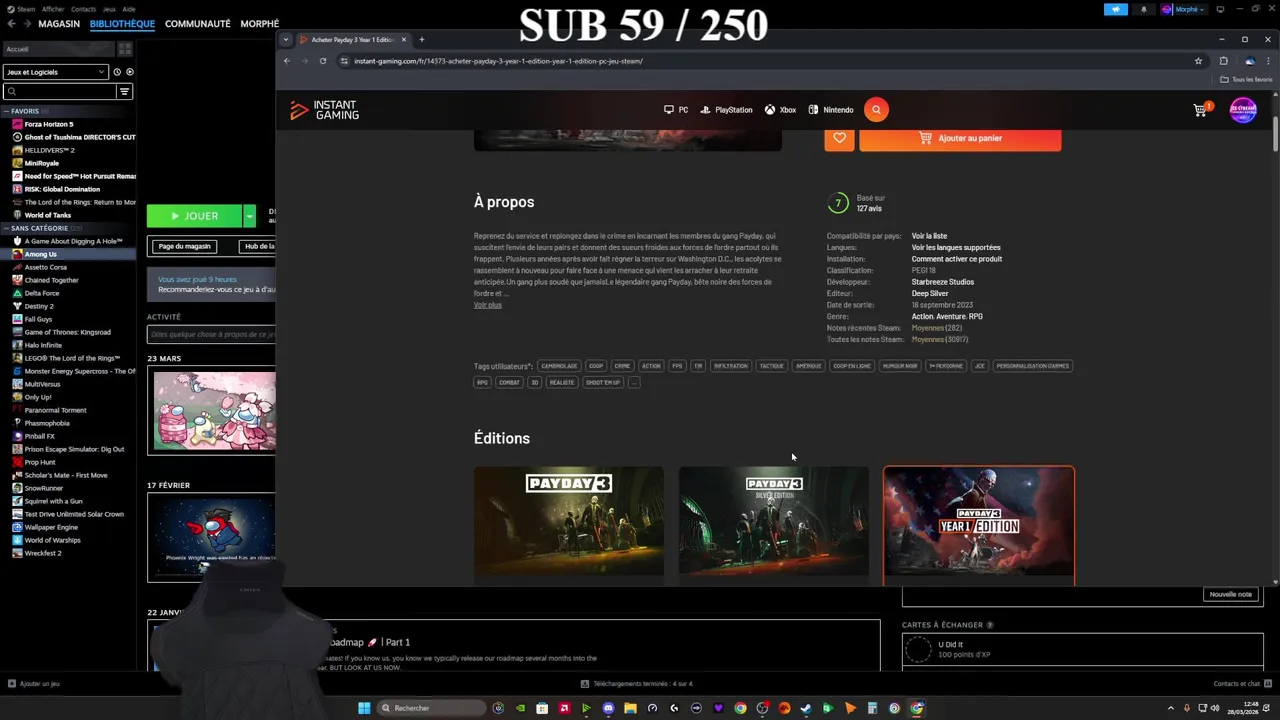Open the browser tab search chevron
This screenshot has height=720, width=1280.
click(286, 40)
